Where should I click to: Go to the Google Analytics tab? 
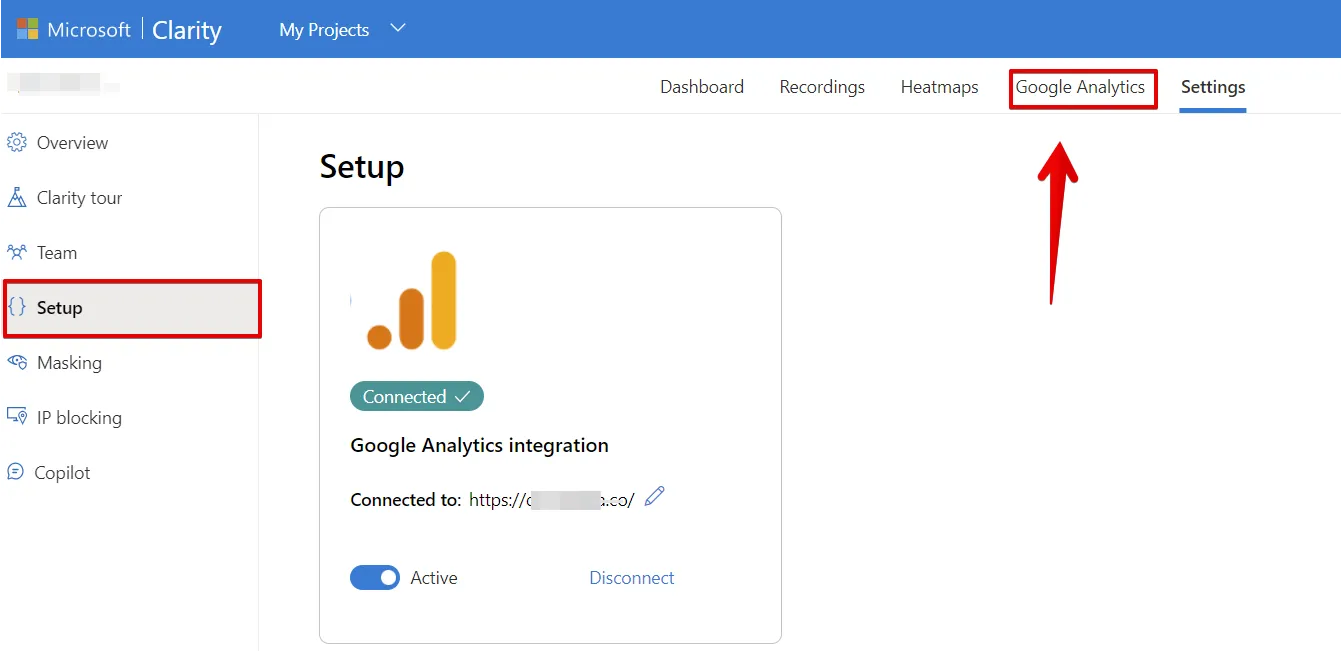pyautogui.click(x=1081, y=87)
